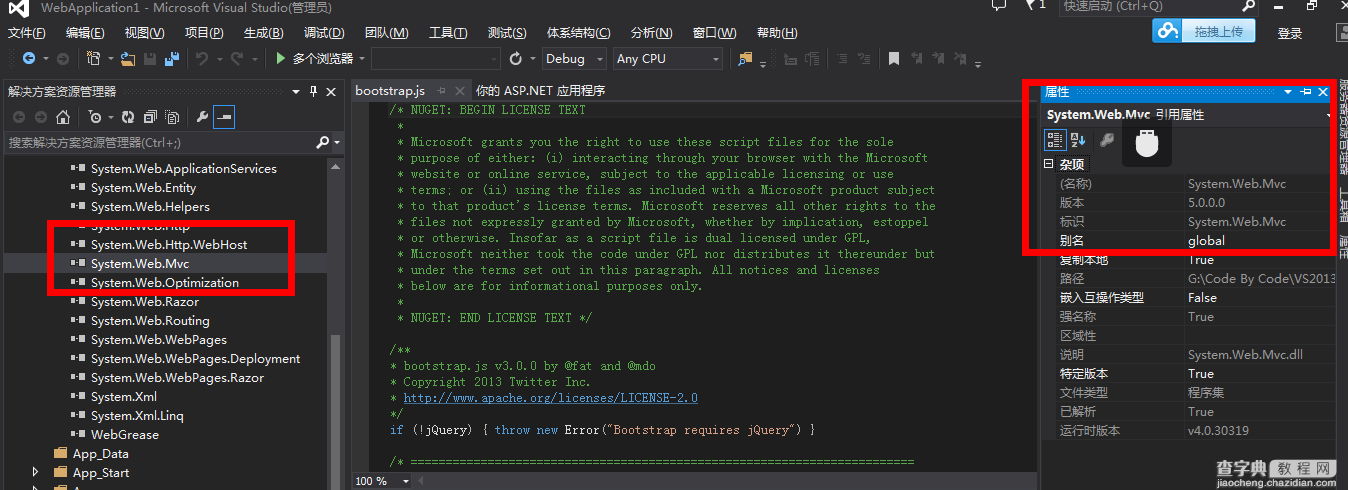Click the Home icon in Solution Explorer
The height and width of the screenshot is (490, 1348).
pos(62,117)
